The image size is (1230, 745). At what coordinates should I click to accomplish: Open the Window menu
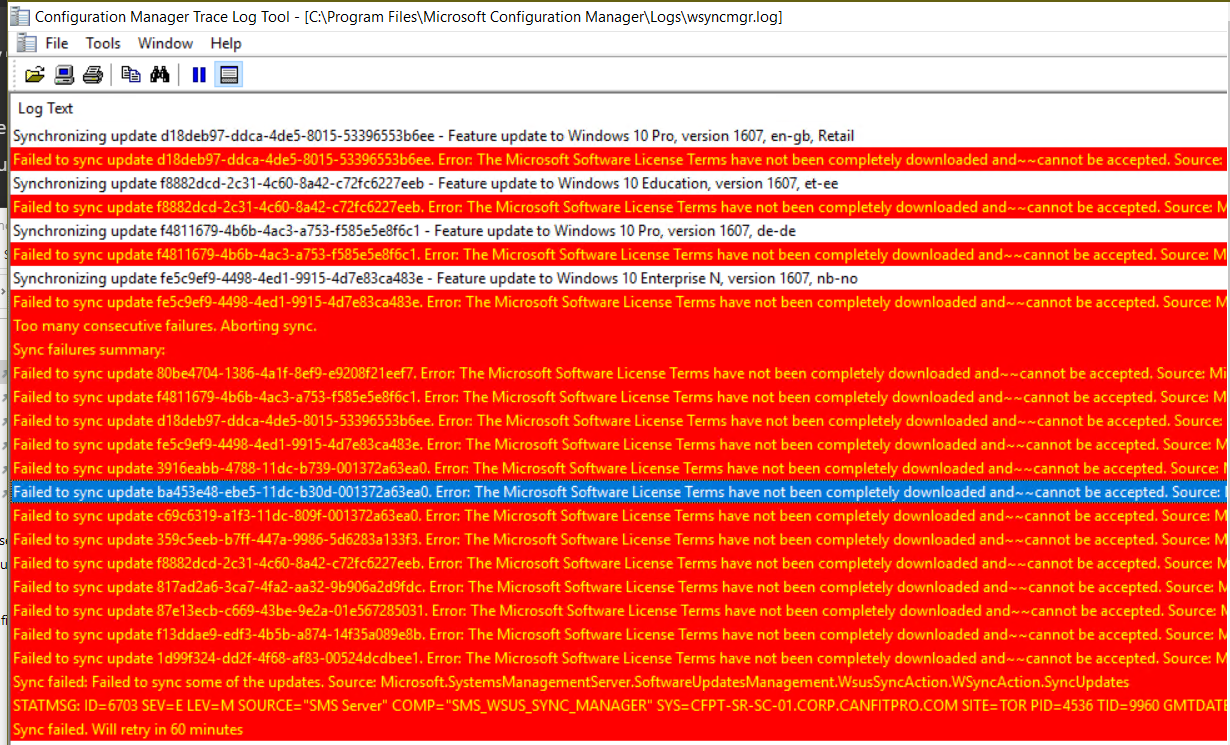click(165, 43)
